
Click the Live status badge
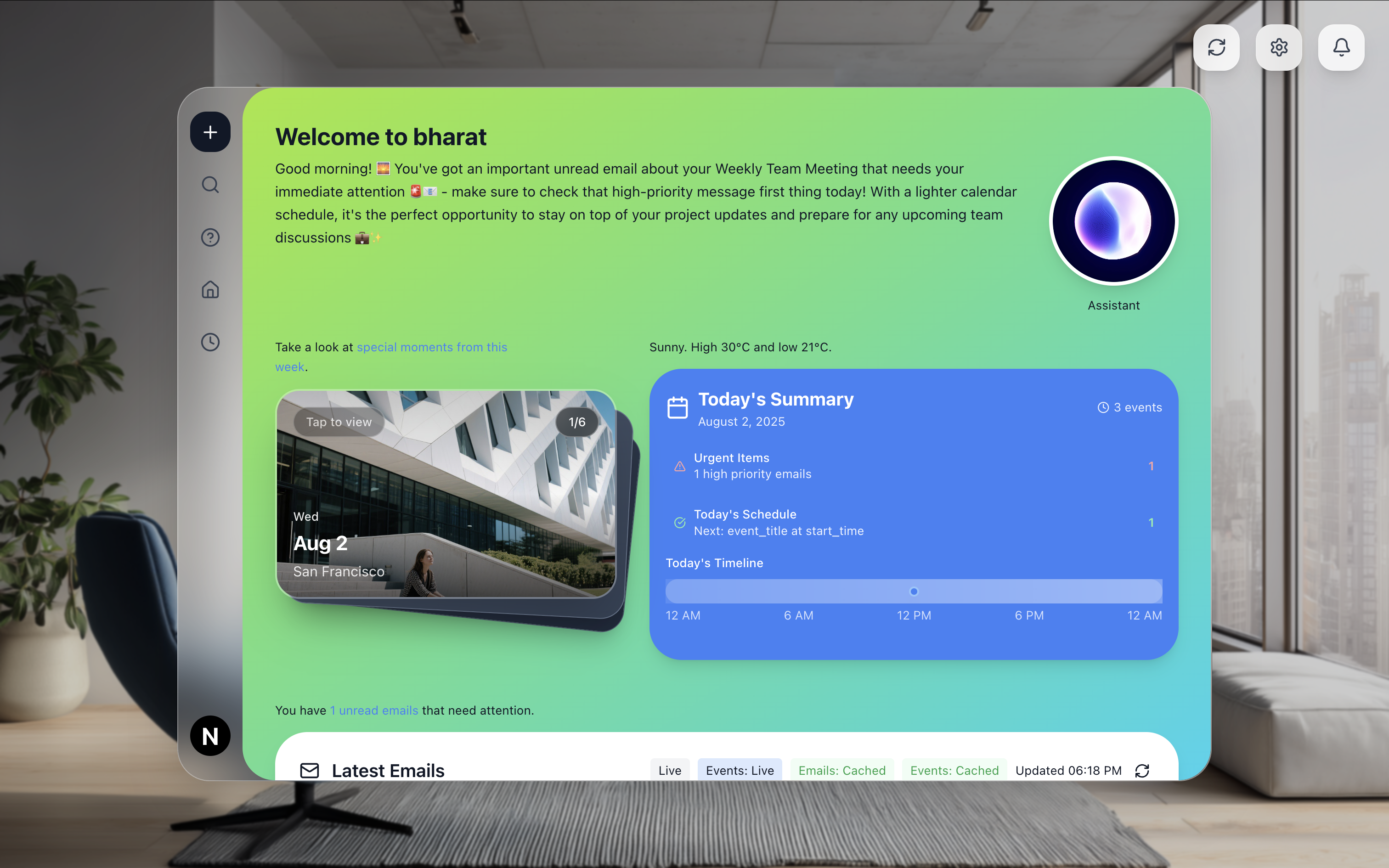(x=669, y=771)
